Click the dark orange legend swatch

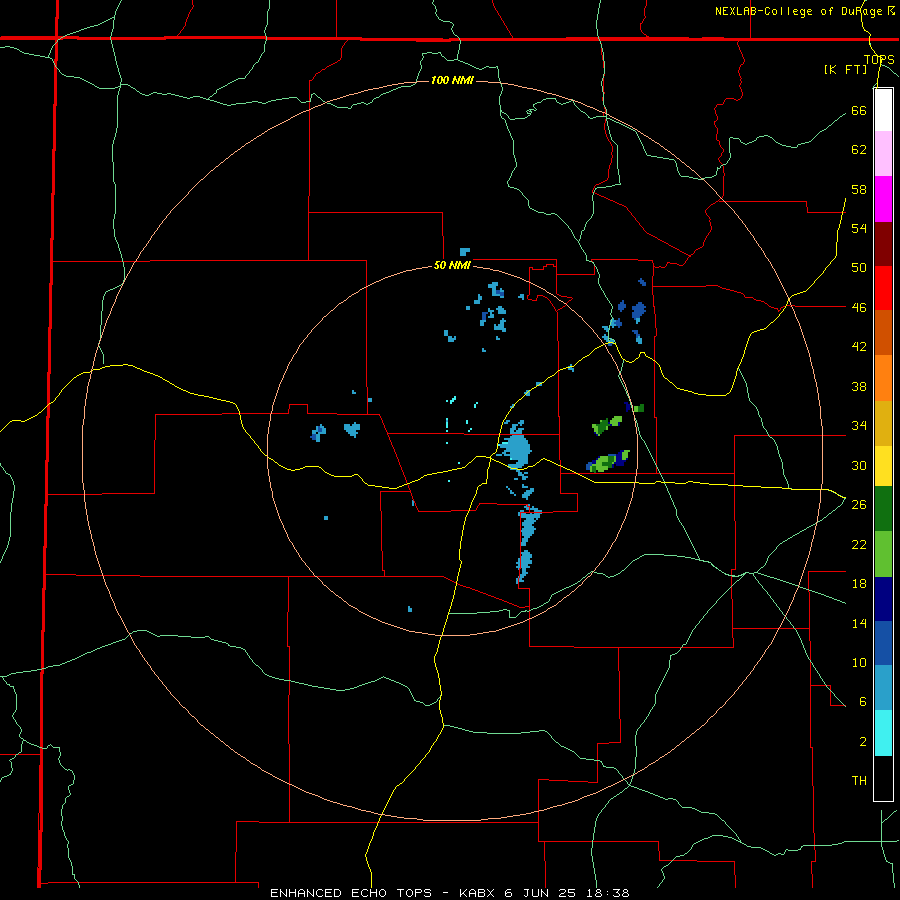click(x=883, y=333)
